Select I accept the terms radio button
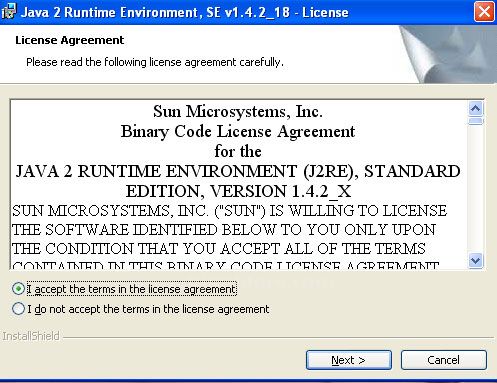The image size is (497, 383). pos(18,289)
